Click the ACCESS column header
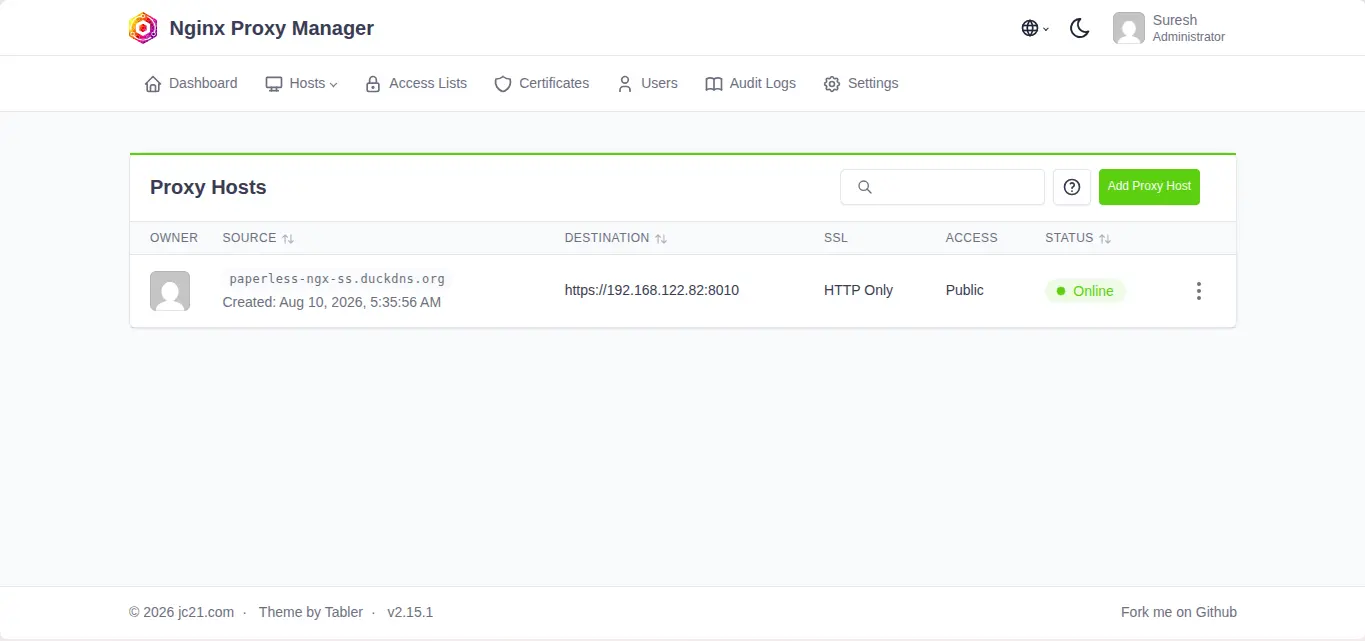This screenshot has height=641, width=1365. coord(972,238)
